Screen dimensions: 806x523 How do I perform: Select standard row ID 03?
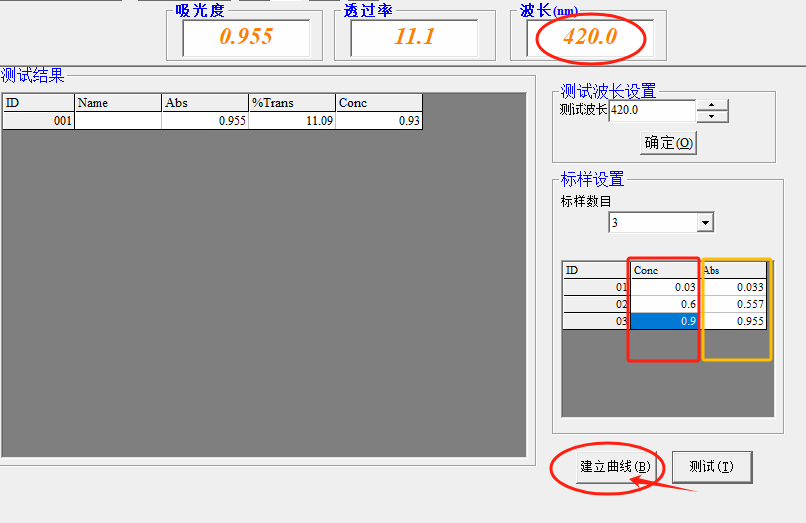tap(597, 321)
